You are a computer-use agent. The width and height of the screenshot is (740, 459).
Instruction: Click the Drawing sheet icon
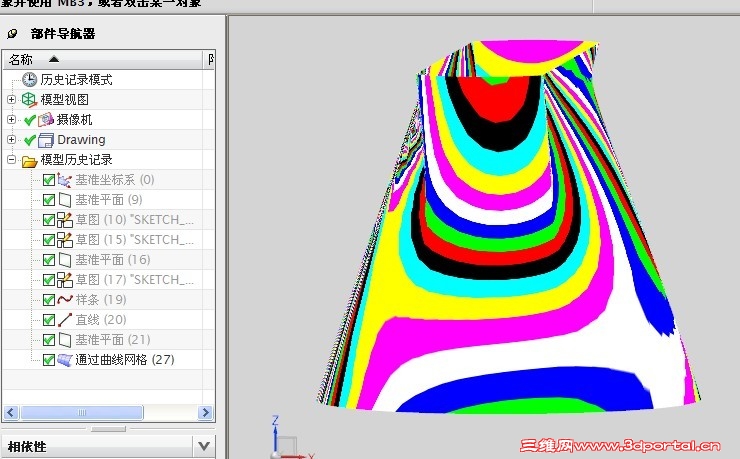(x=46, y=140)
